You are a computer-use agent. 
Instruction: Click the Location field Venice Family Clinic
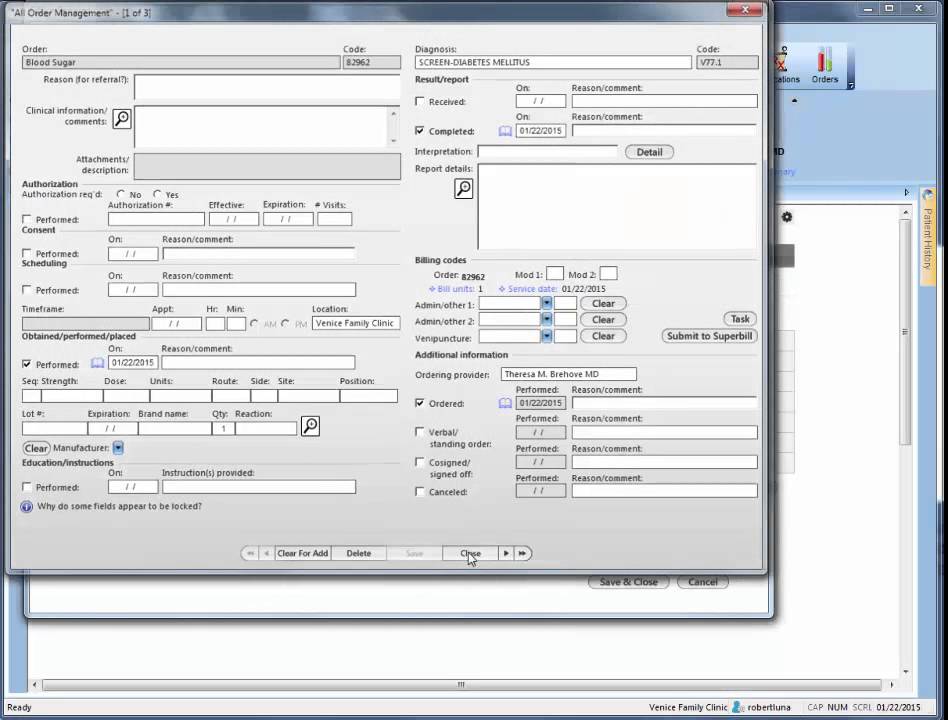click(x=356, y=323)
